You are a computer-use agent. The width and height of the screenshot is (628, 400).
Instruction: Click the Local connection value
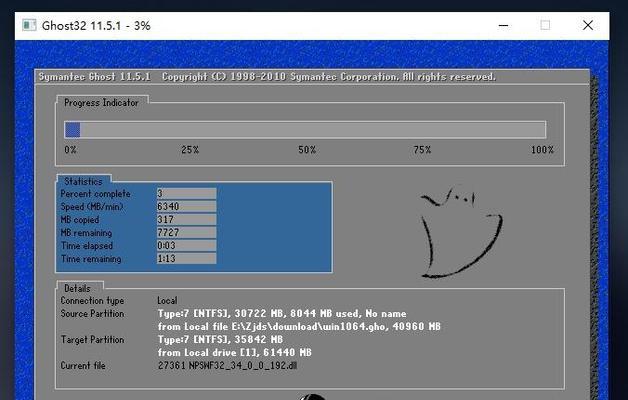pyautogui.click(x=167, y=301)
